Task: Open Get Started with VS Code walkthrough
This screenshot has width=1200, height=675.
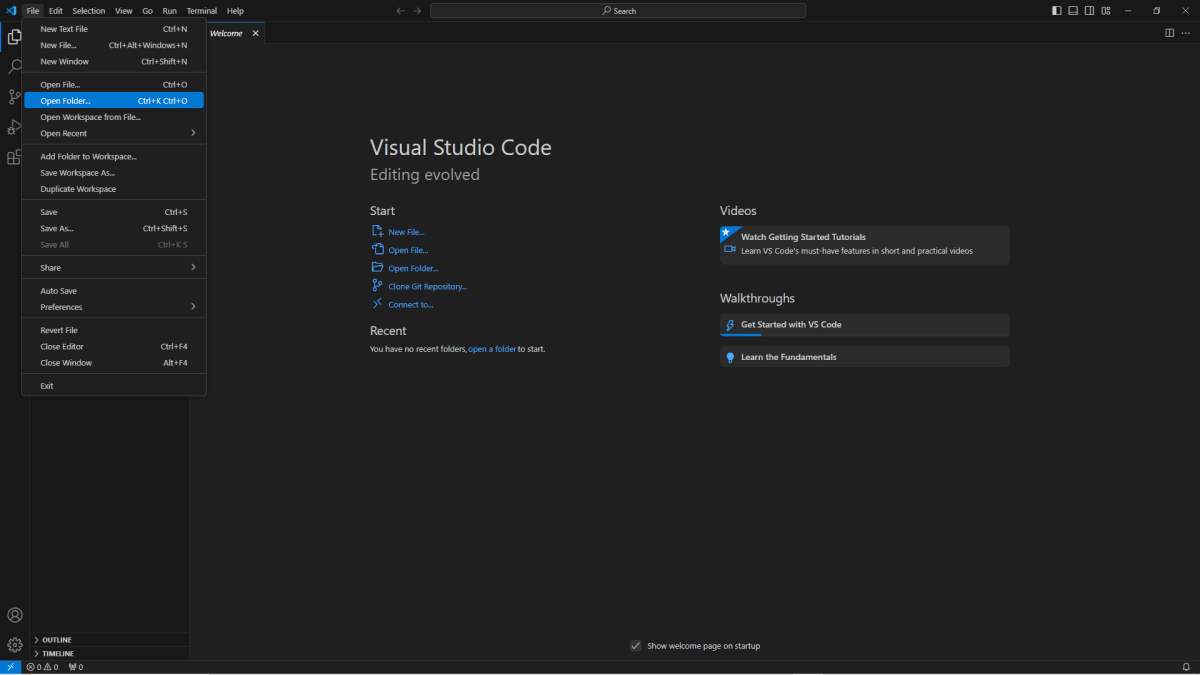Action: click(865, 325)
